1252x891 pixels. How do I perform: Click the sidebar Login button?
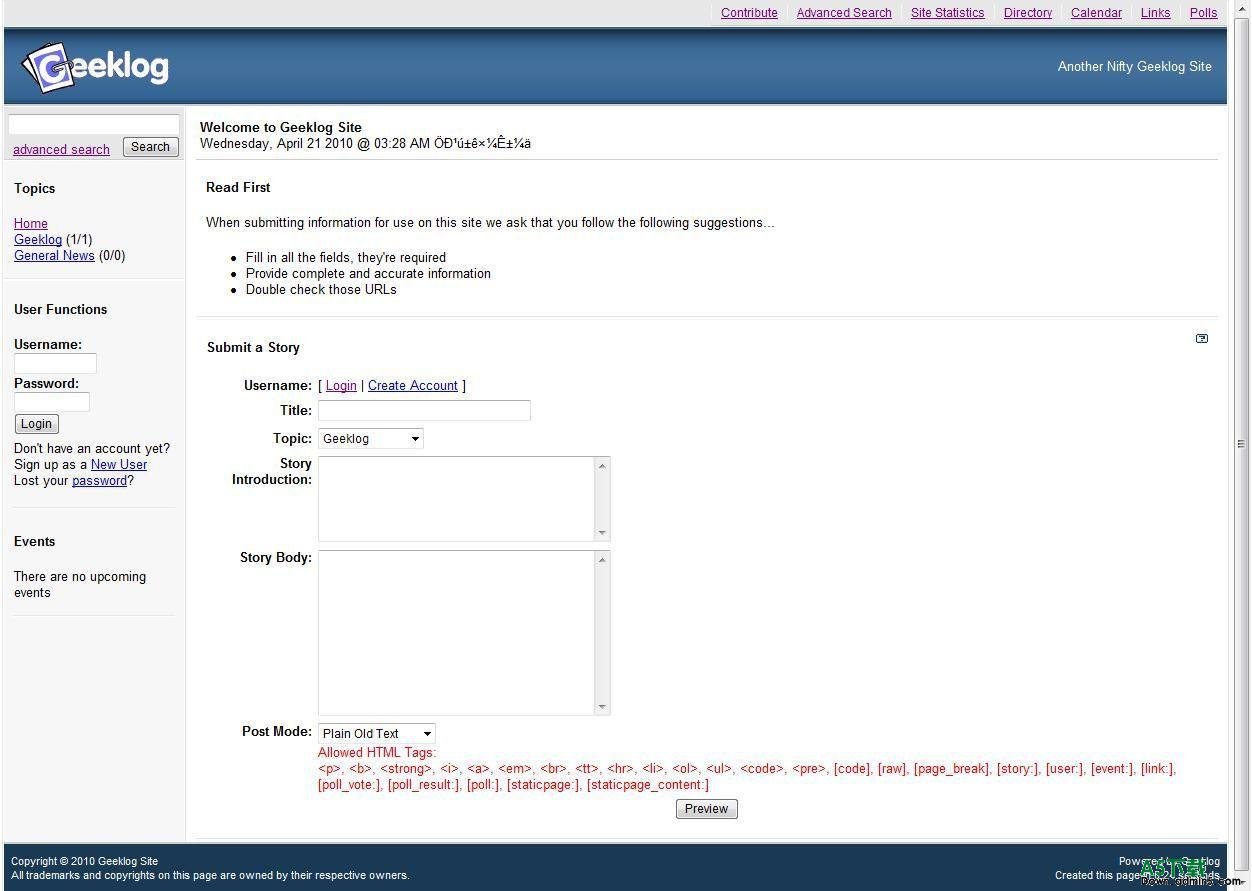(x=37, y=424)
